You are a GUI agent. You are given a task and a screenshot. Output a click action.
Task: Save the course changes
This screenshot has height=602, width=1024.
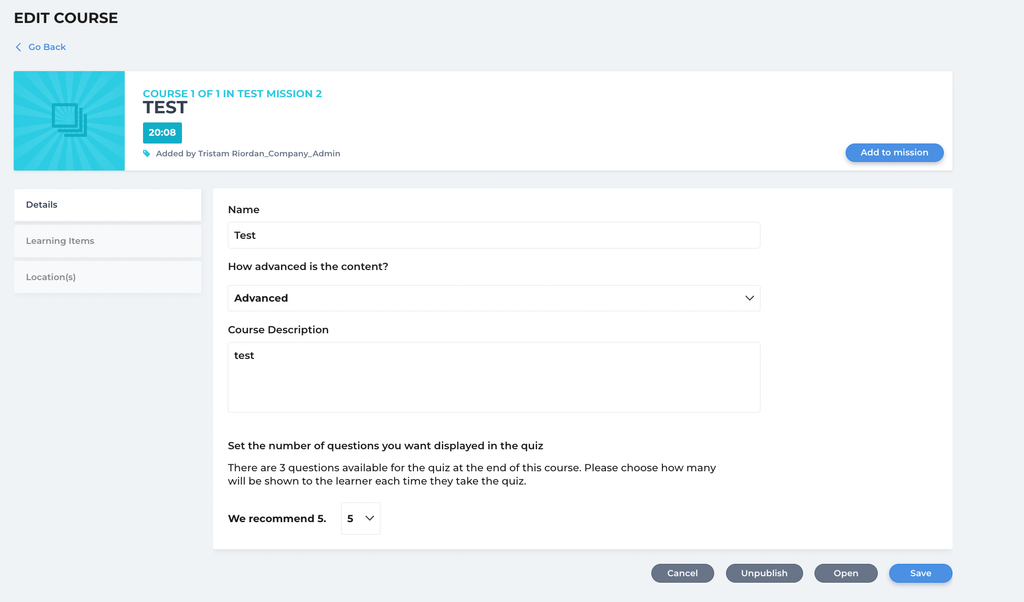coord(920,573)
